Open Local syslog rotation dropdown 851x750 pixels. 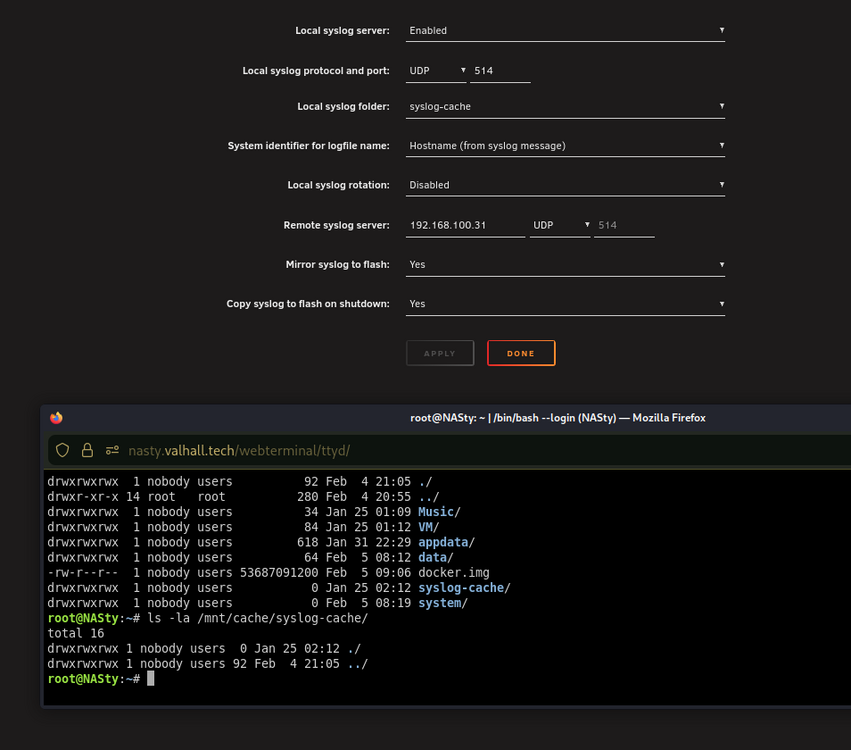[x=565, y=185]
